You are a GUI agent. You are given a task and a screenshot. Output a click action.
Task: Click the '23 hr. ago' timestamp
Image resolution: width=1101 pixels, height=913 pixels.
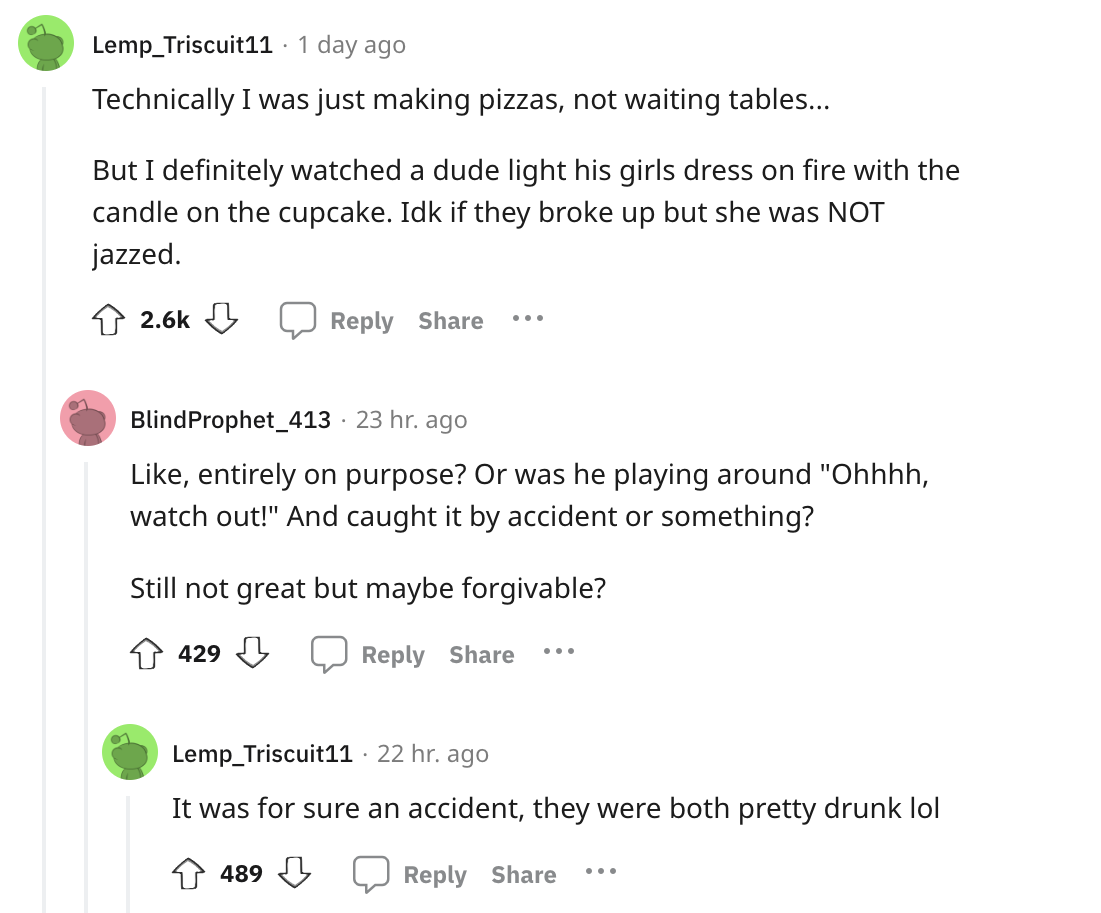tap(411, 420)
